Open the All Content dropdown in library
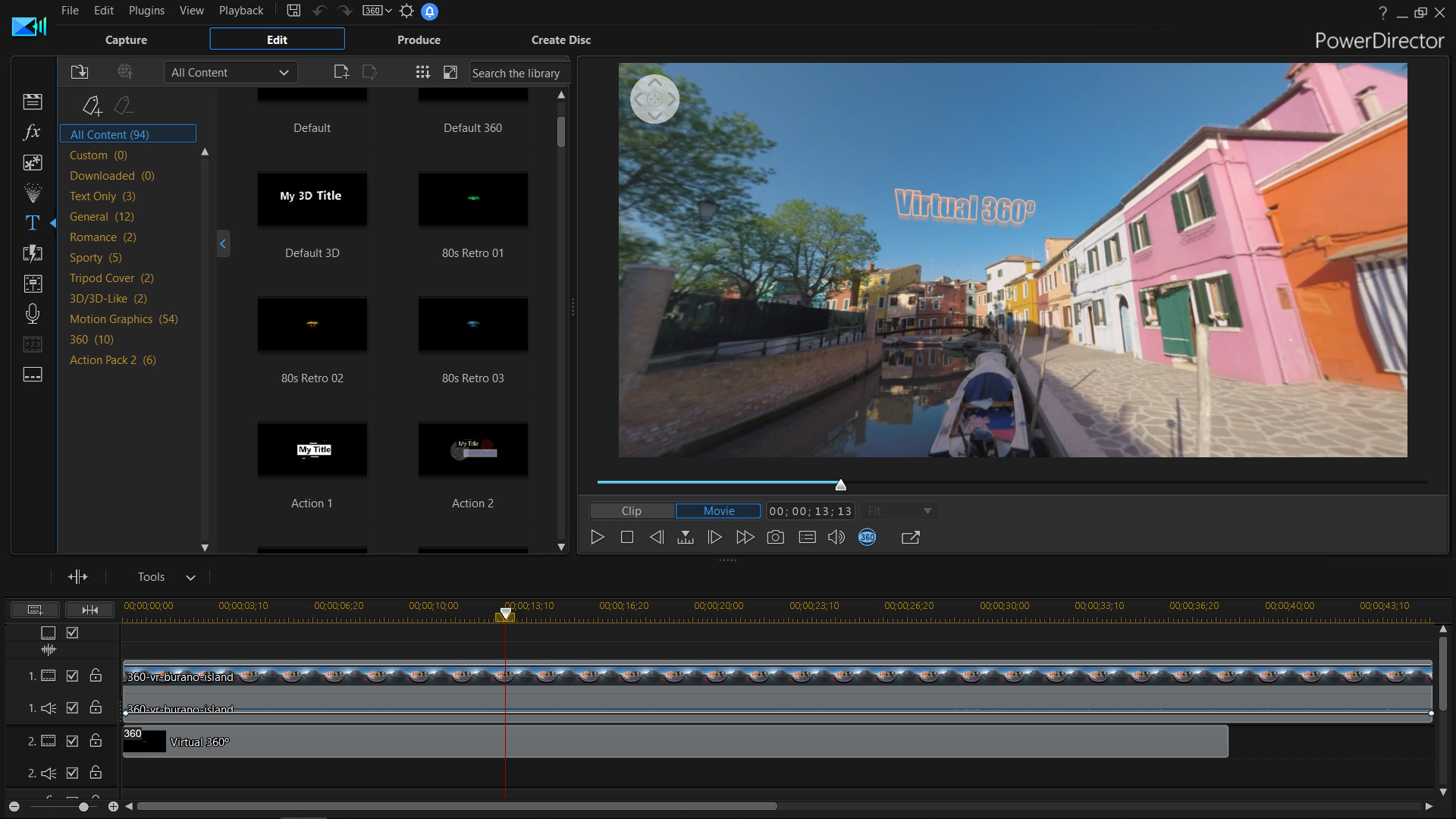This screenshot has height=819, width=1456. pyautogui.click(x=230, y=72)
